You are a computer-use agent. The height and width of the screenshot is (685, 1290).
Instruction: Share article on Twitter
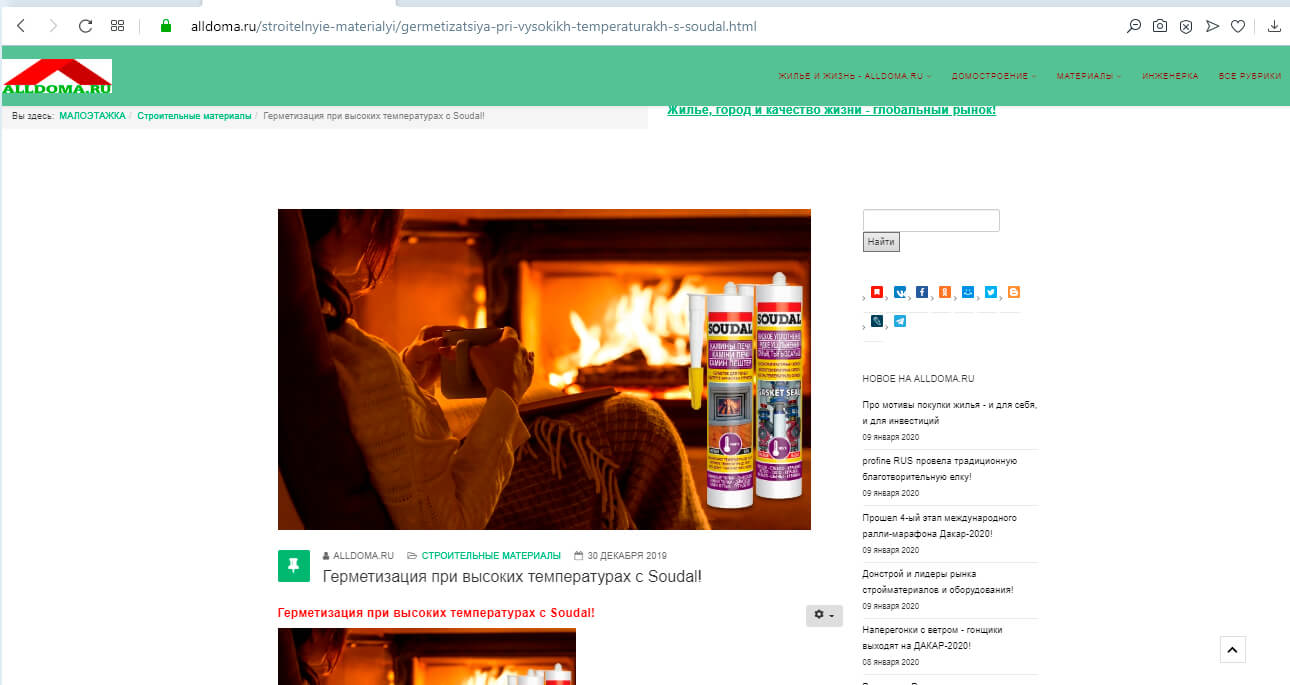pos(991,292)
